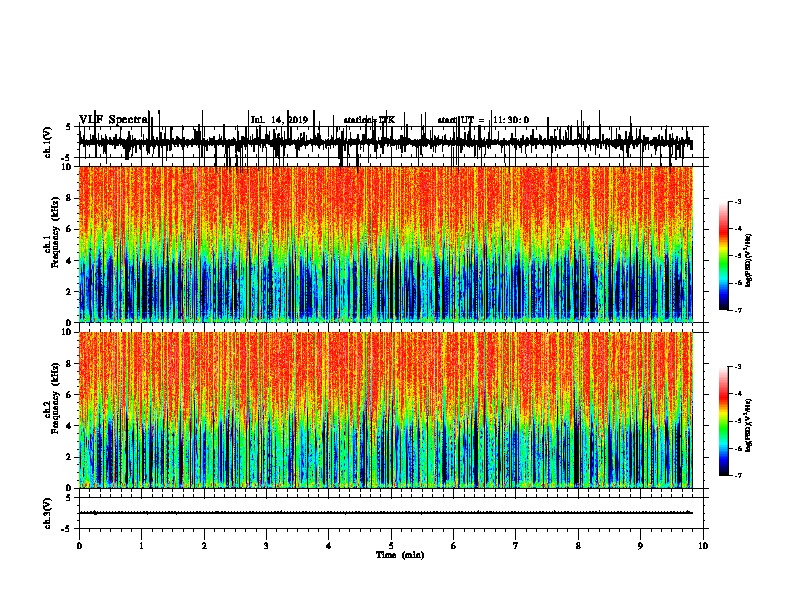The height and width of the screenshot is (612, 792).
Task: Click time axis tick label '4'
Action: coord(329,546)
